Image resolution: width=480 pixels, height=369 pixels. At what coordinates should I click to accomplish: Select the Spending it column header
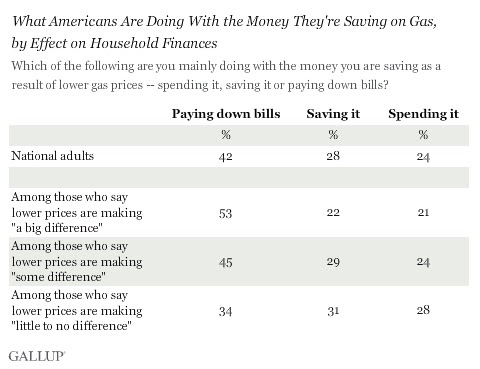point(423,114)
